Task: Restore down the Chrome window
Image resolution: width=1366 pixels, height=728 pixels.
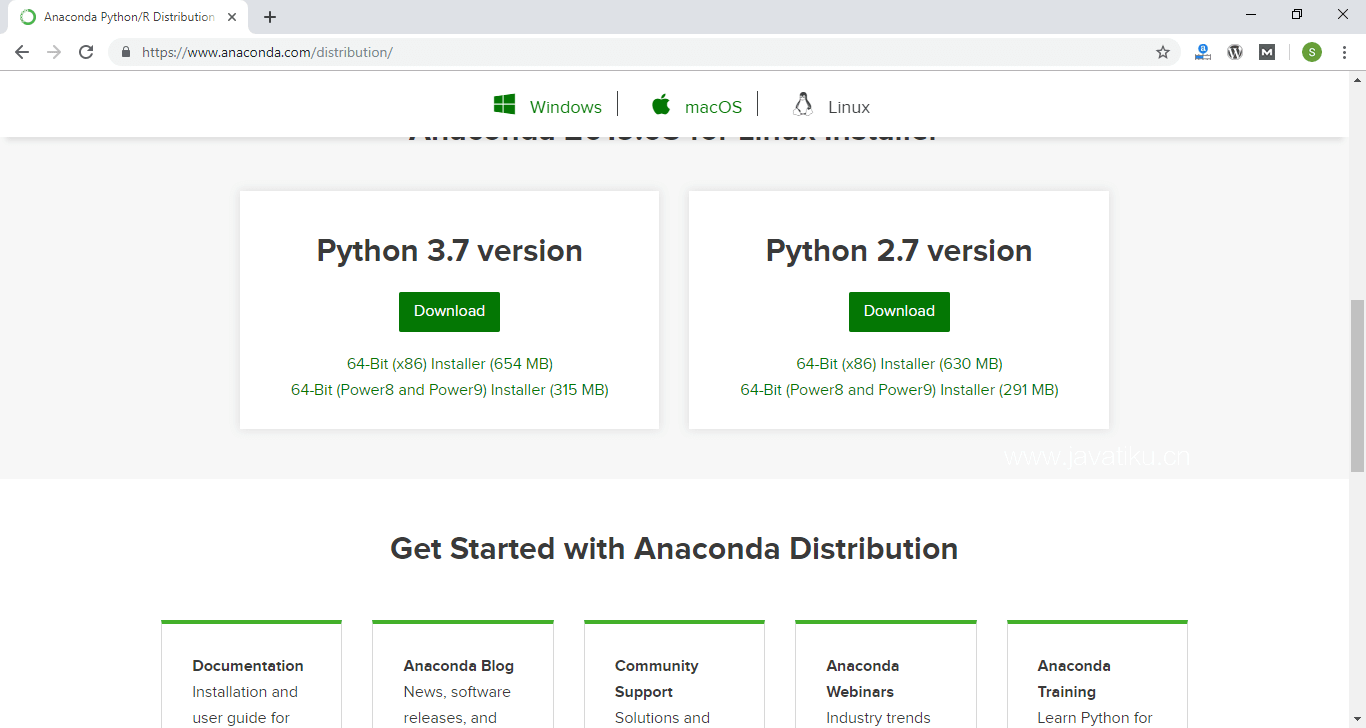Action: [1297, 14]
